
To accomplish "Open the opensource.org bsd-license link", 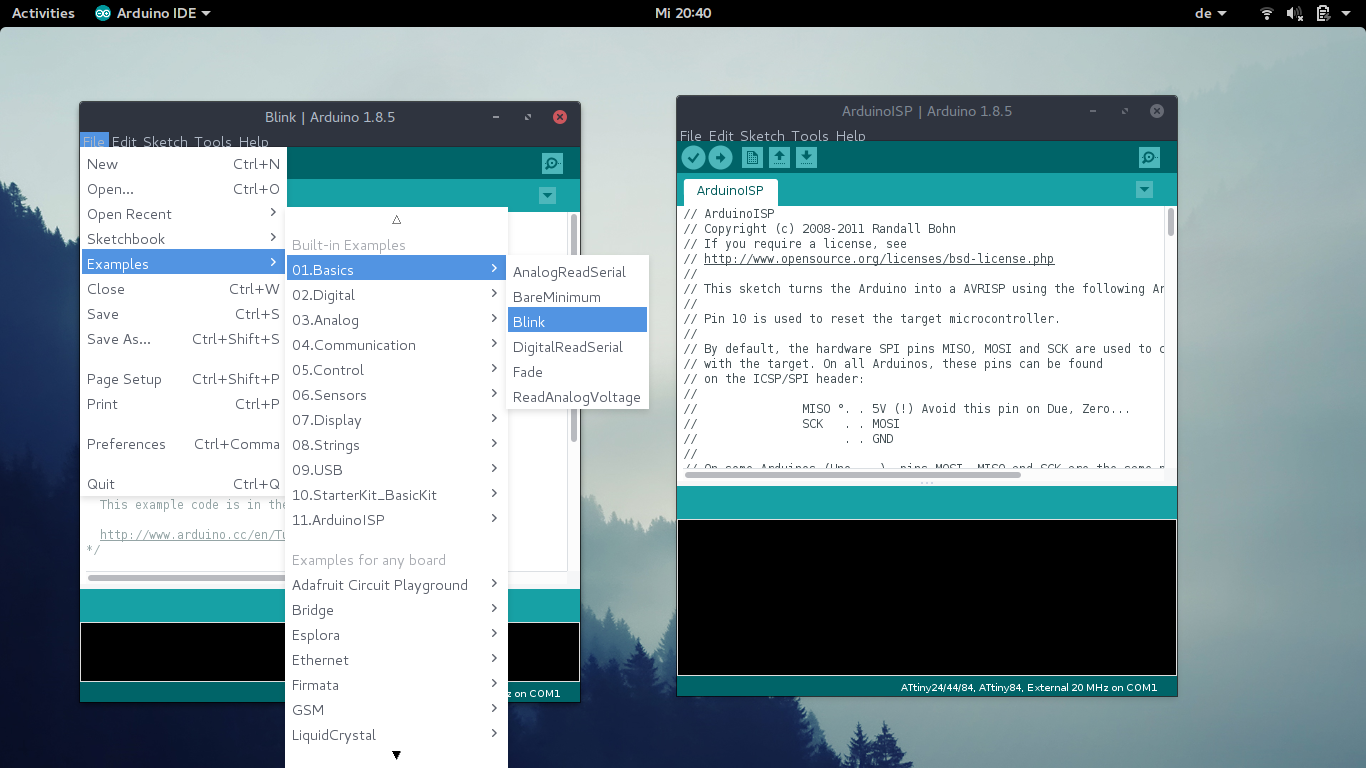I will pyautogui.click(x=879, y=259).
